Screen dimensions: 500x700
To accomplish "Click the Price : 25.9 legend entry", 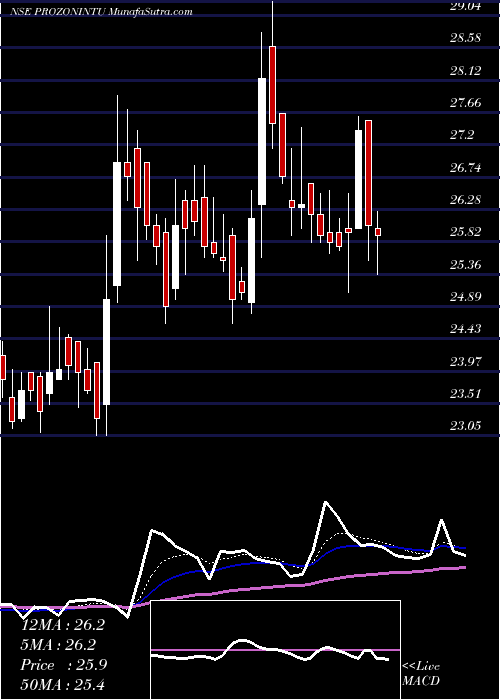I will click(63, 665).
